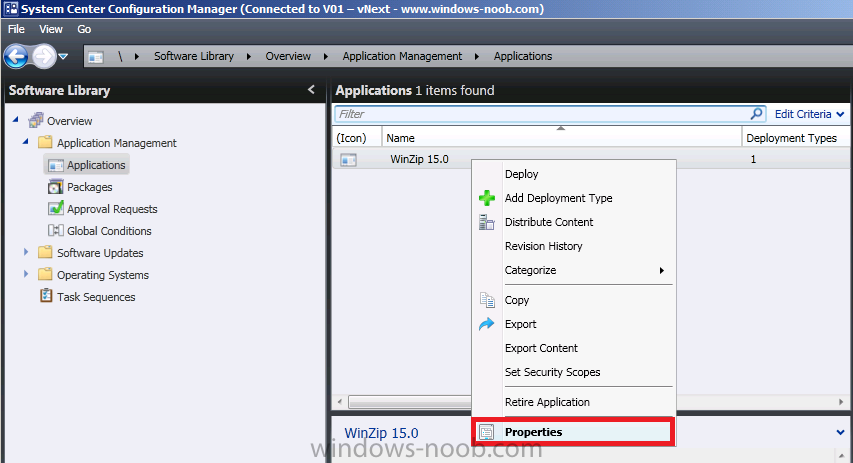The height and width of the screenshot is (463, 853).
Task: Choose Export Content from context menu
Action: click(541, 348)
